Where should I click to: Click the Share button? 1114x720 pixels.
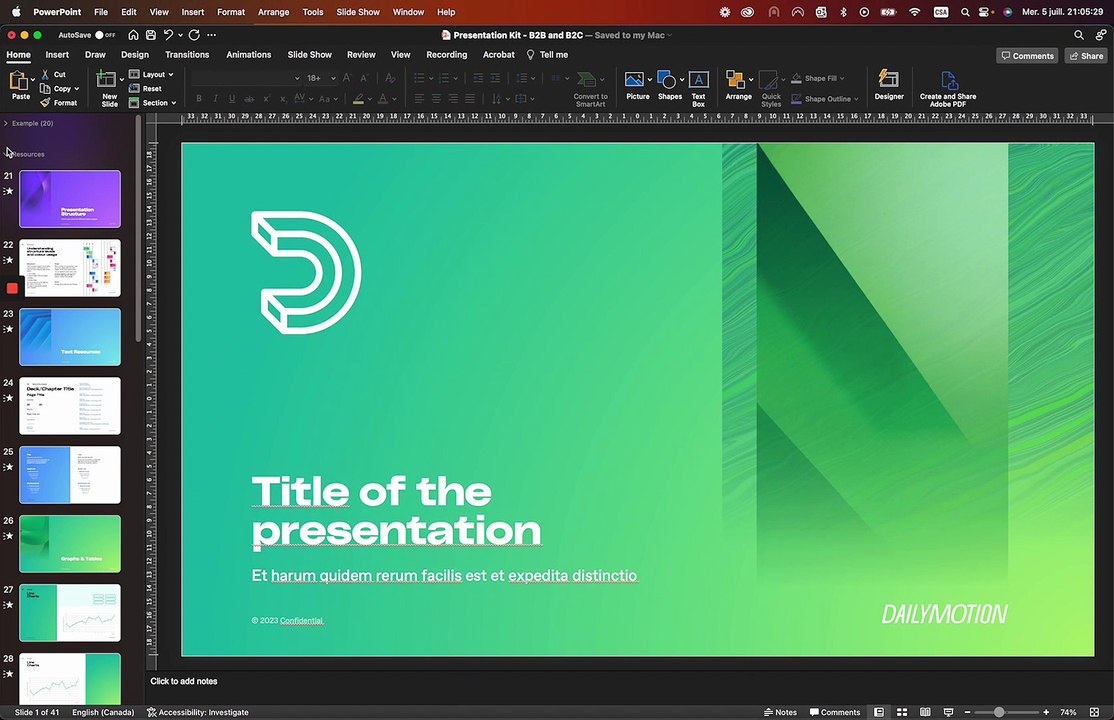(1086, 55)
